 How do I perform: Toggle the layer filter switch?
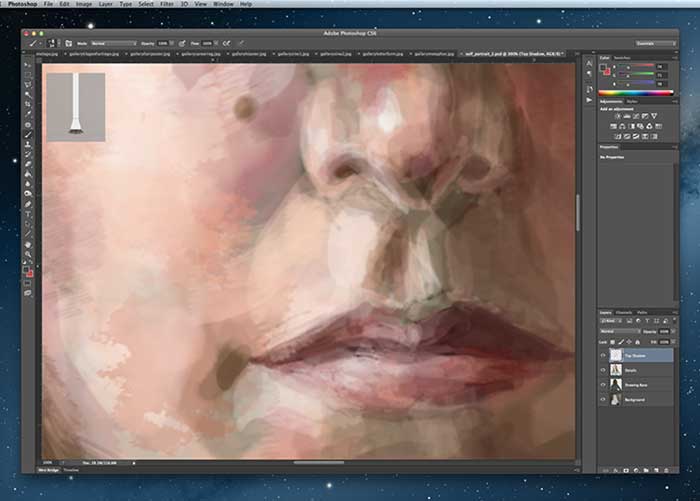click(x=674, y=320)
